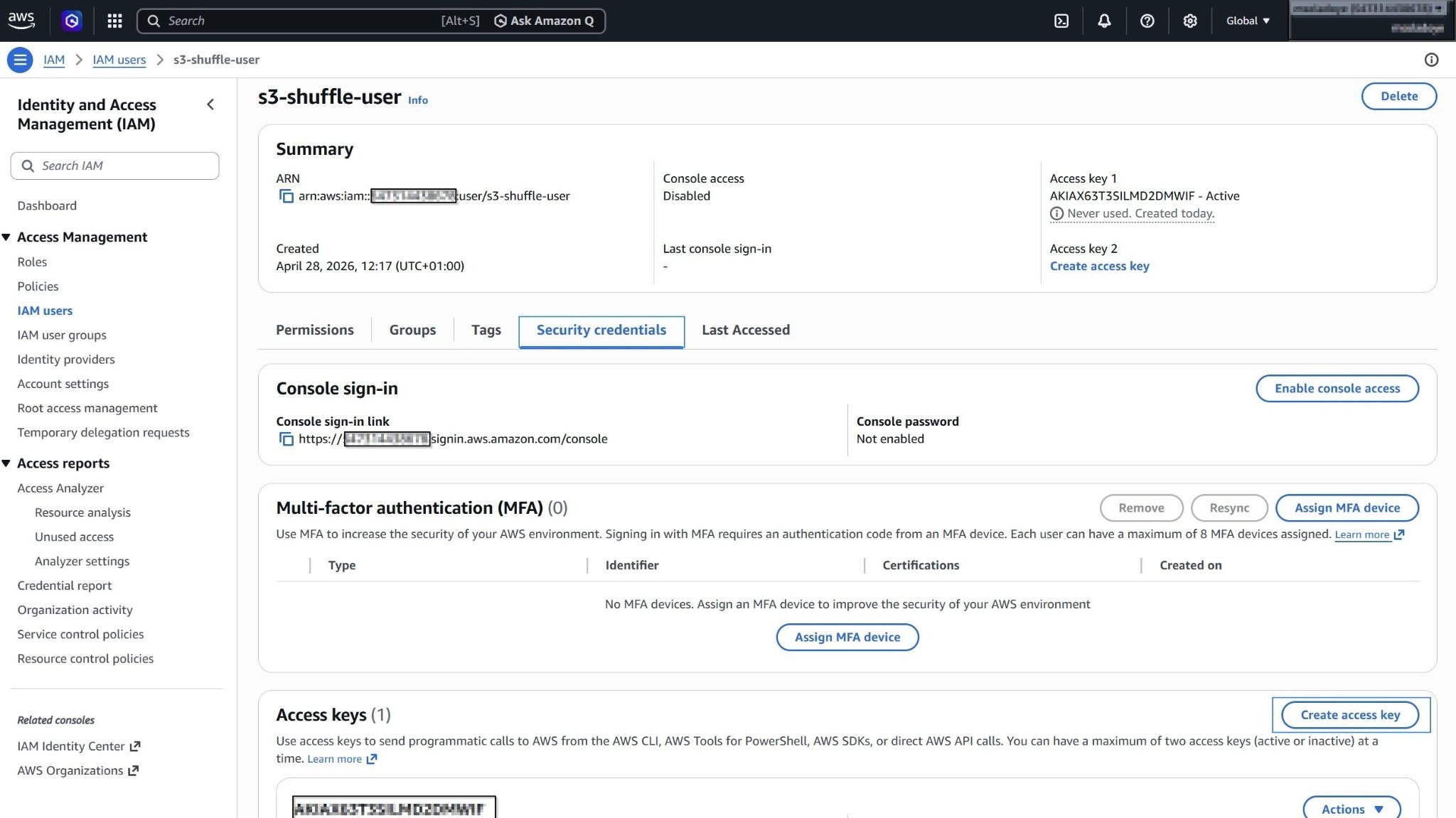Collapse the Access Management section
The image size is (1456, 818).
[6, 237]
